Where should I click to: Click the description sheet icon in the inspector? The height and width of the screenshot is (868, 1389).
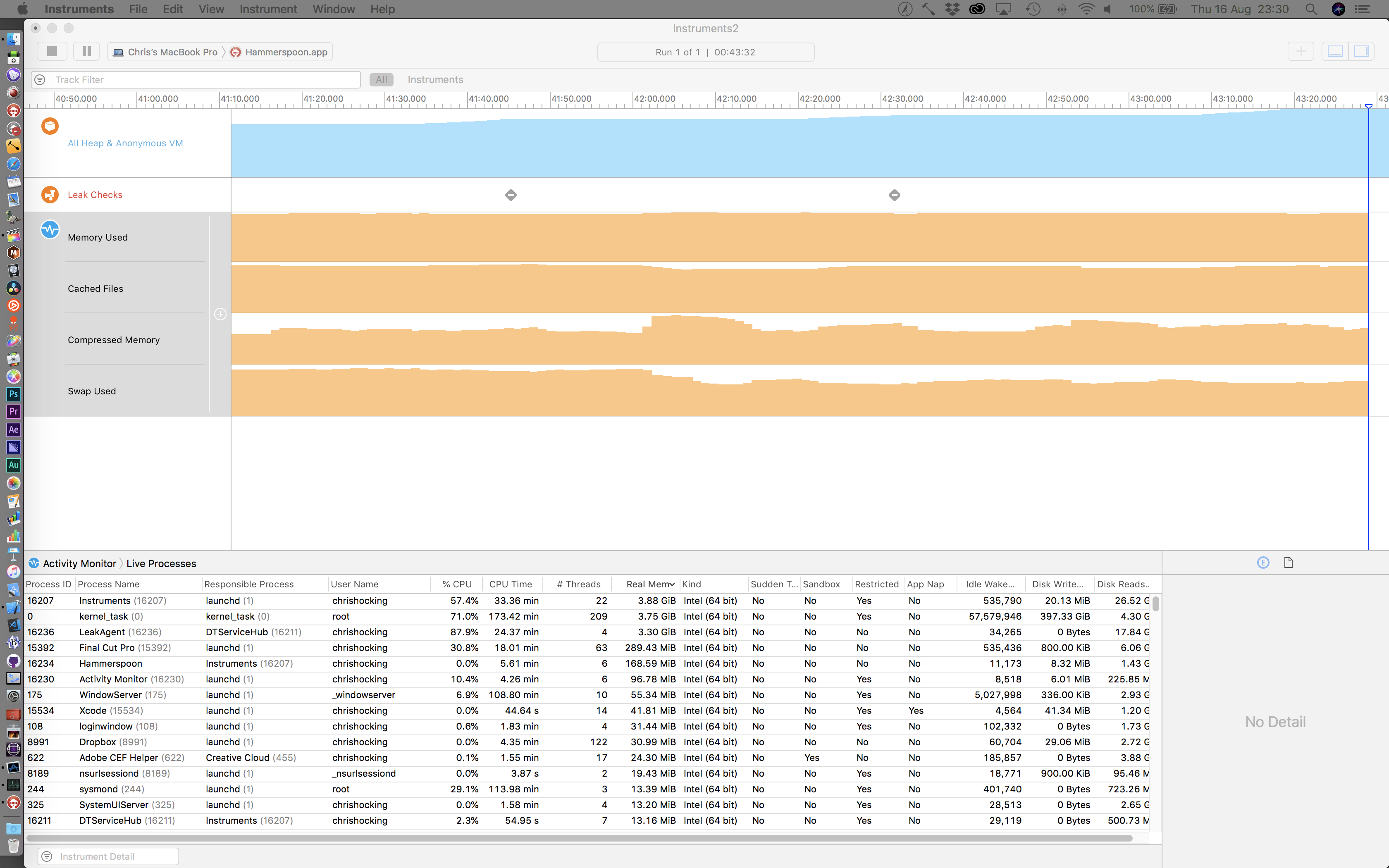click(1289, 563)
